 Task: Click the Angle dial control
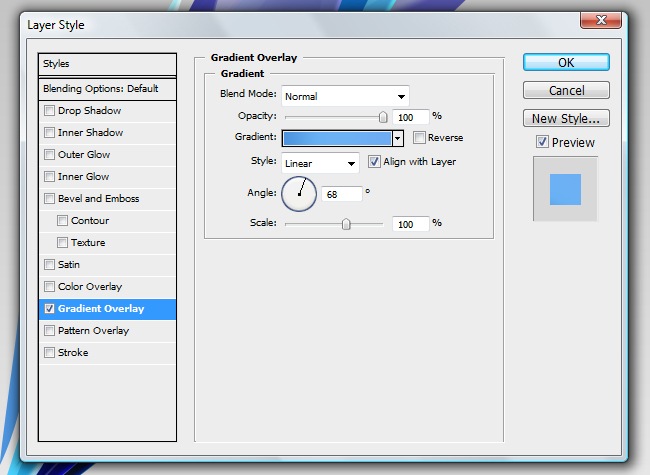pos(298,192)
